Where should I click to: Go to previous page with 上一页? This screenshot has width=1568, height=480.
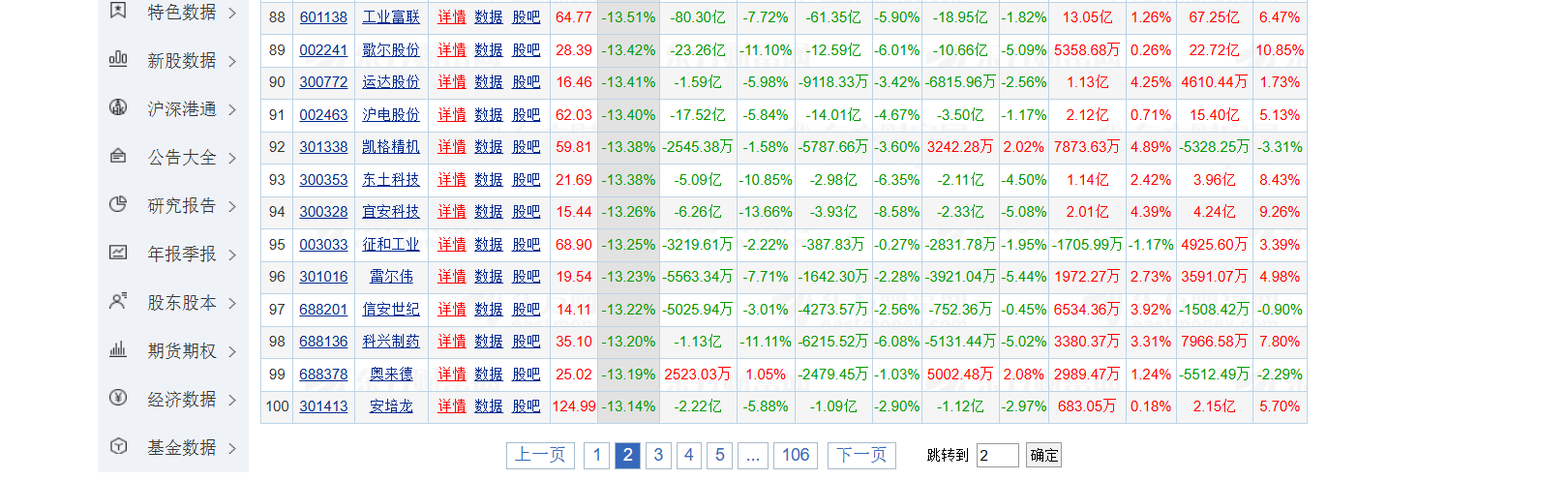[540, 455]
